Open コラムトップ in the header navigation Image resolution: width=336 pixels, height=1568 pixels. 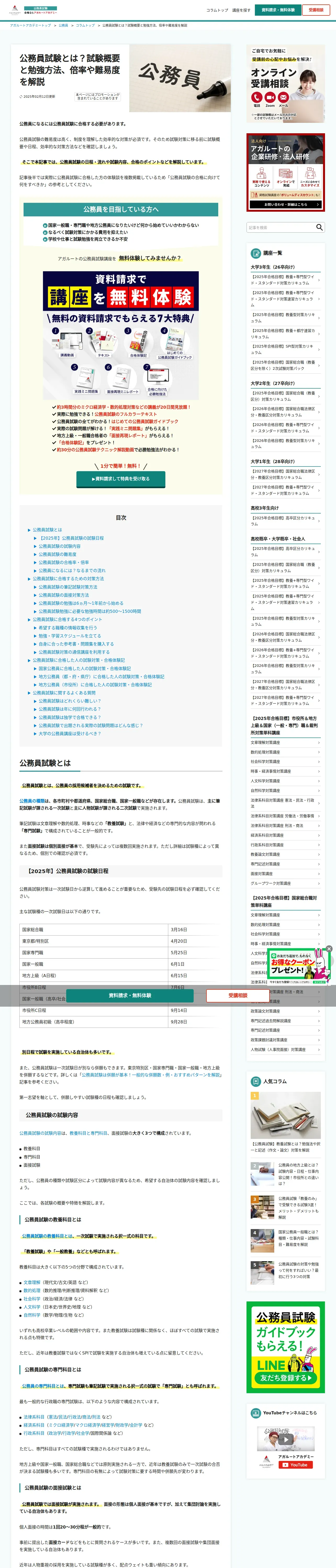(217, 10)
